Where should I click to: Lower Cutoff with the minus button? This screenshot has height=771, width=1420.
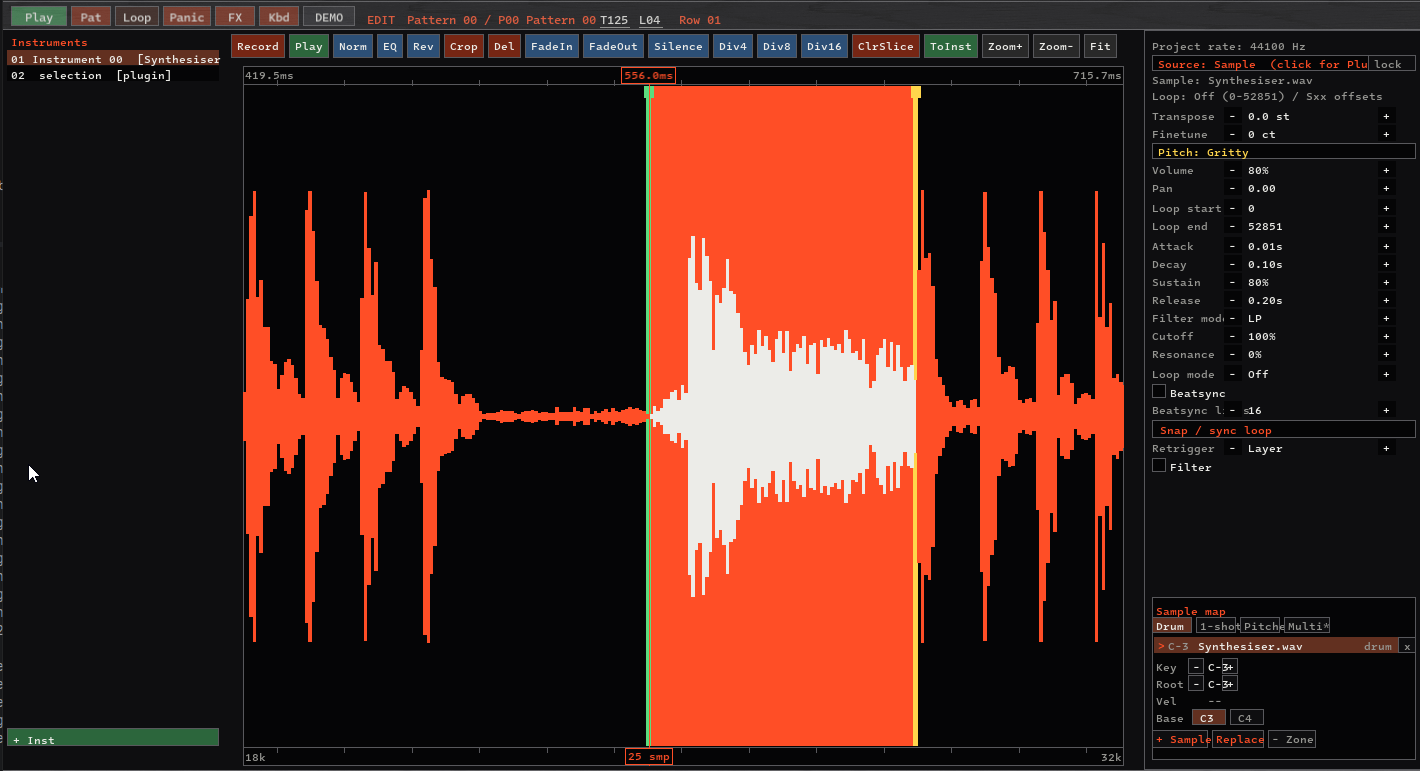coord(1232,337)
